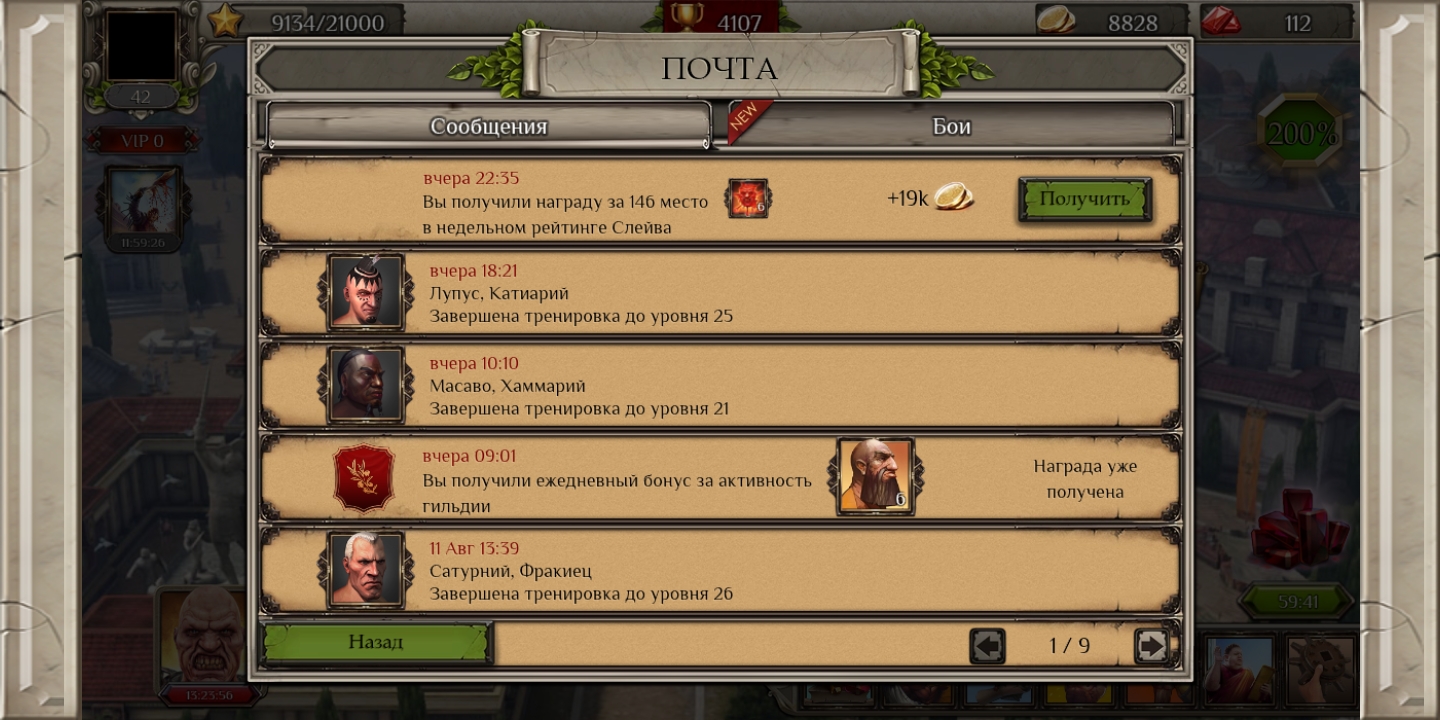1440x720 pixels.
Task: Go back with the Назад button
Action: 376,643
